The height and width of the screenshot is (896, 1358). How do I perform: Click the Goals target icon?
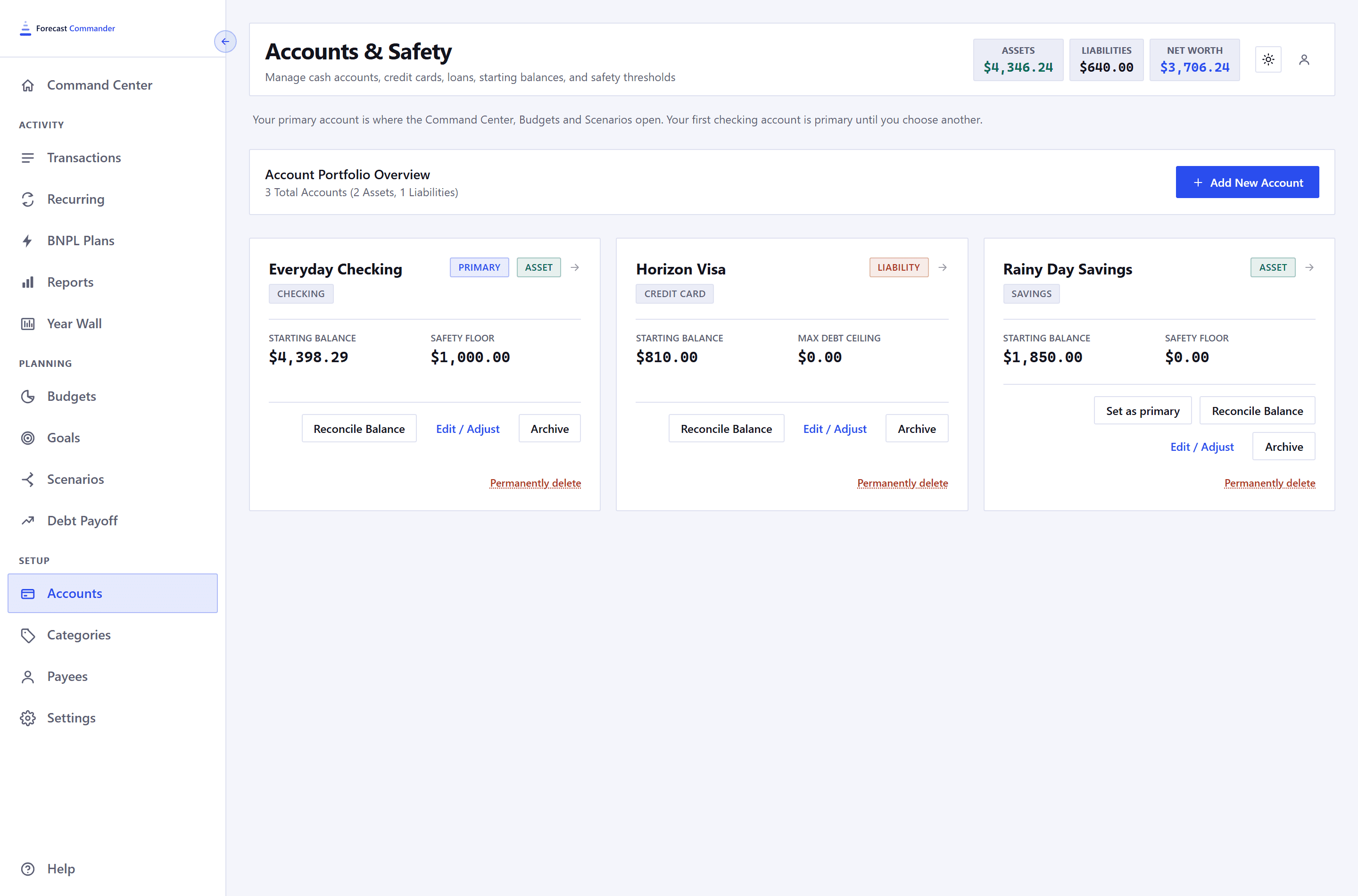point(27,438)
